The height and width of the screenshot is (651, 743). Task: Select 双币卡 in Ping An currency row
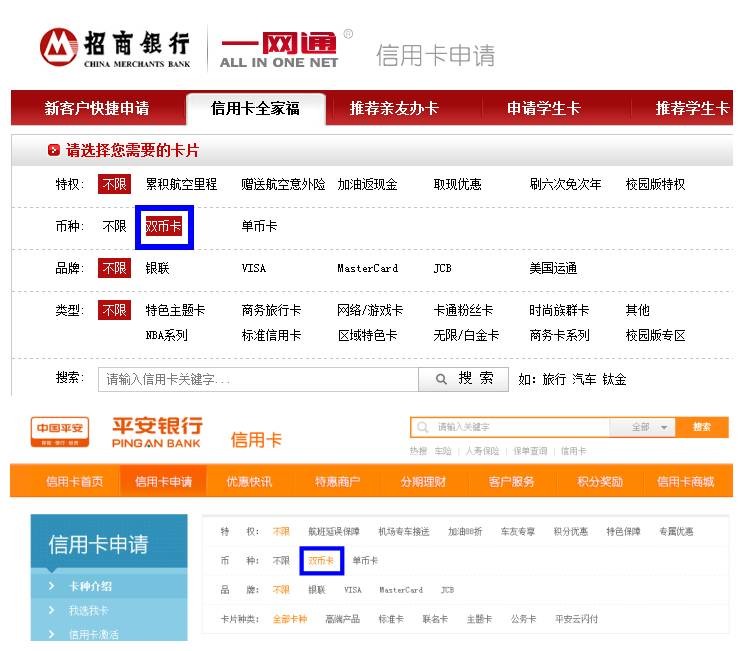click(x=321, y=561)
